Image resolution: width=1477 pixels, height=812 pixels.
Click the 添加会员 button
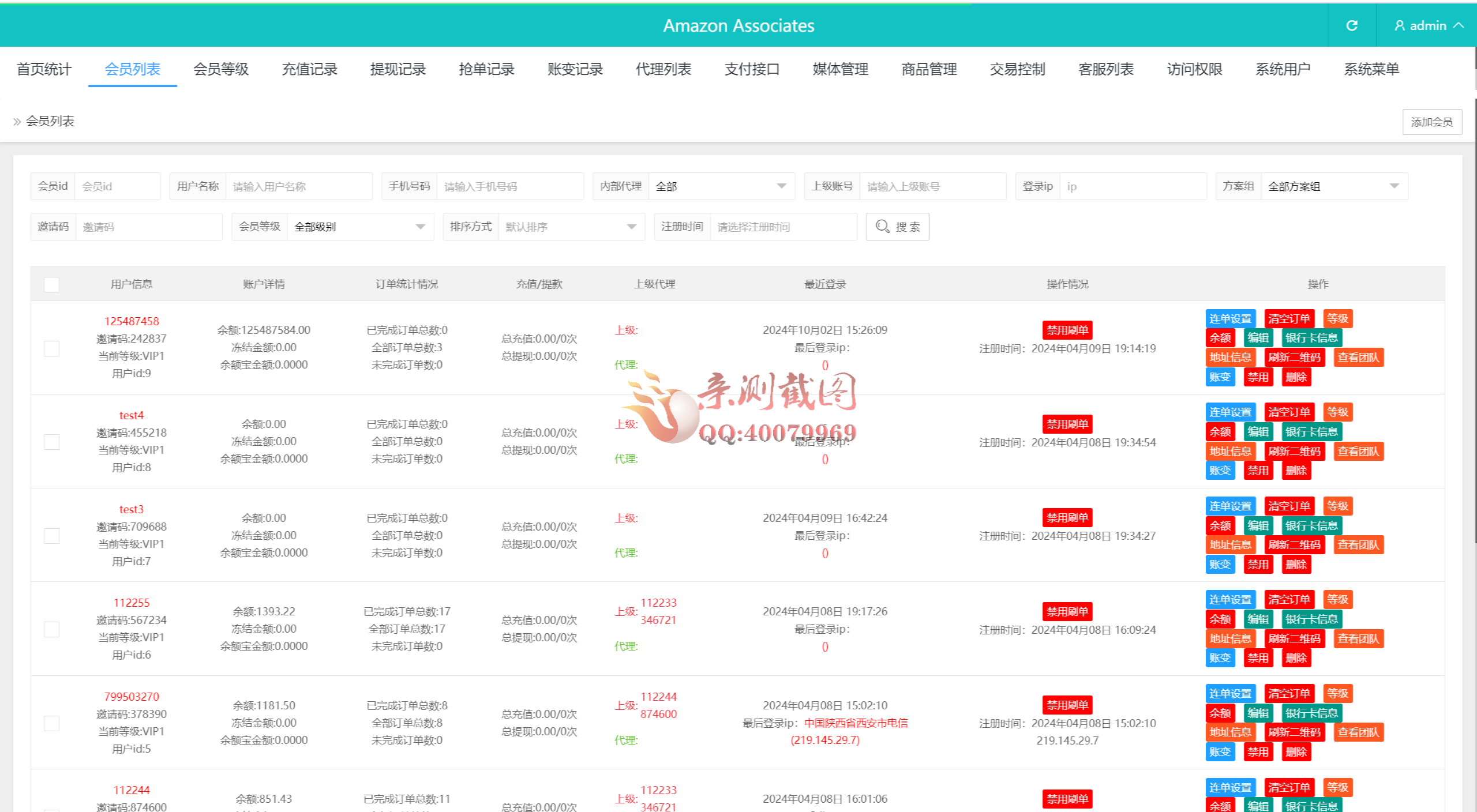1431,121
